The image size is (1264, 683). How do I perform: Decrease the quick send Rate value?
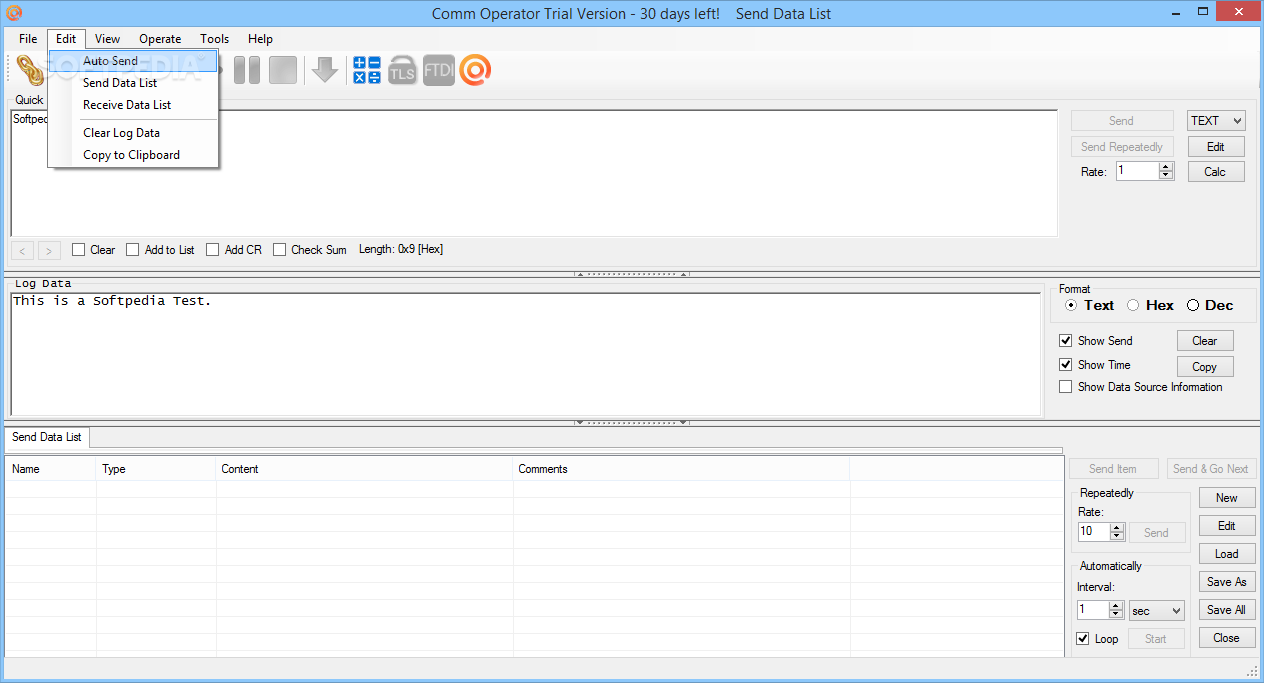pyautogui.click(x=1165, y=176)
